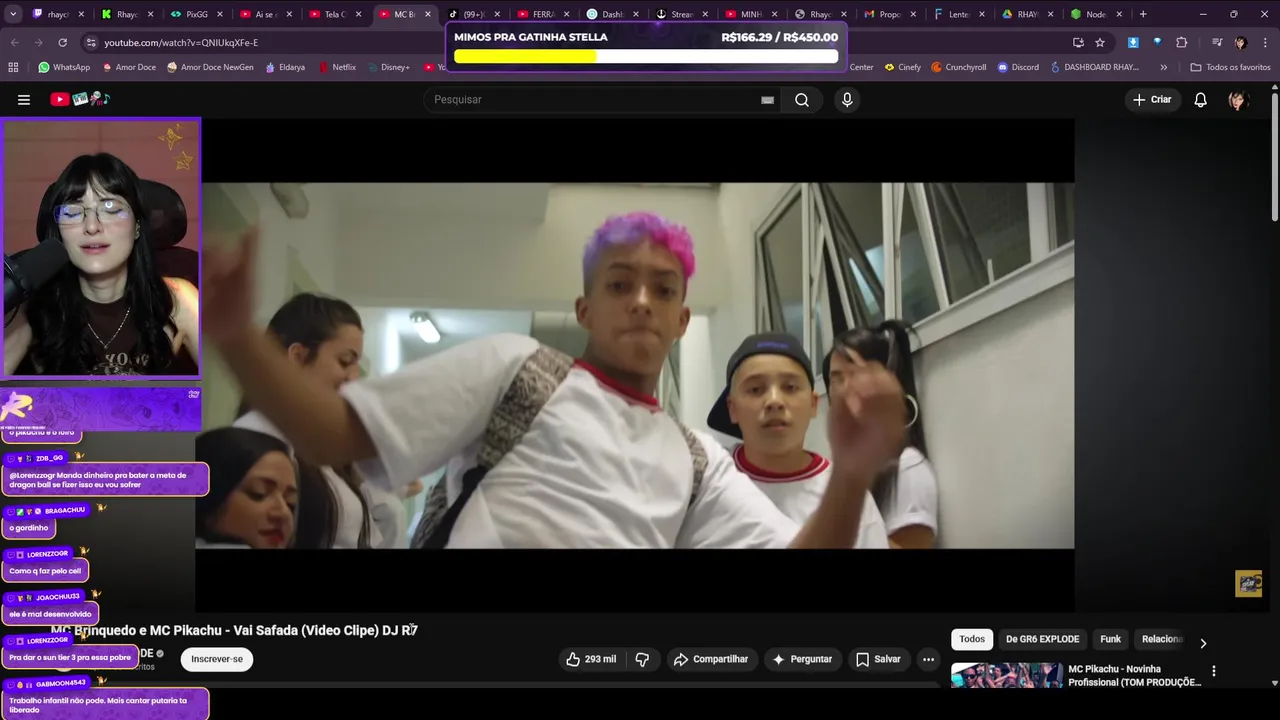
Task: Open the YouTube guide hamburger menu
Action: pos(24,99)
